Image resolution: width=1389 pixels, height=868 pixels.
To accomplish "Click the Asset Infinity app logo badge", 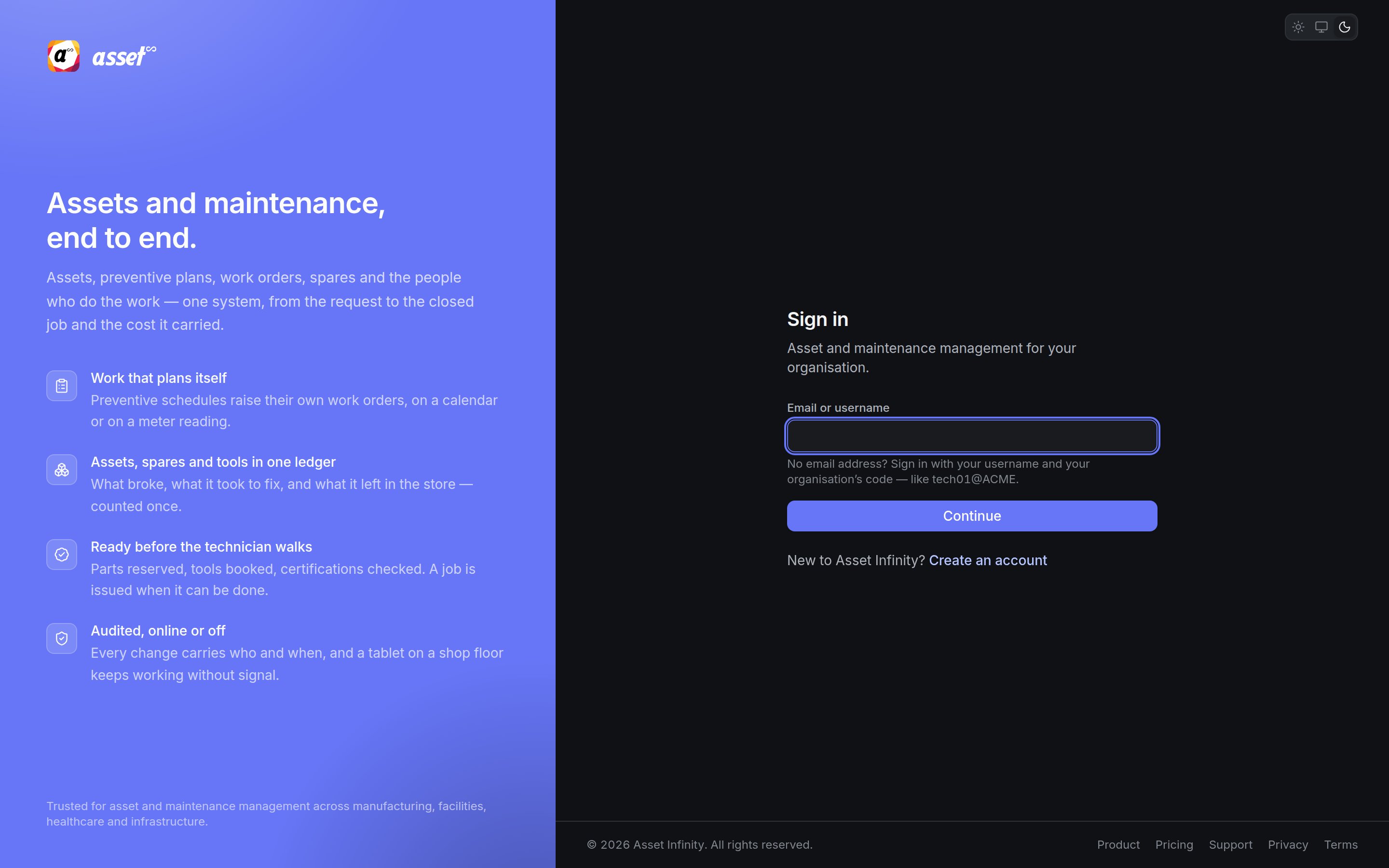I will pos(63,56).
